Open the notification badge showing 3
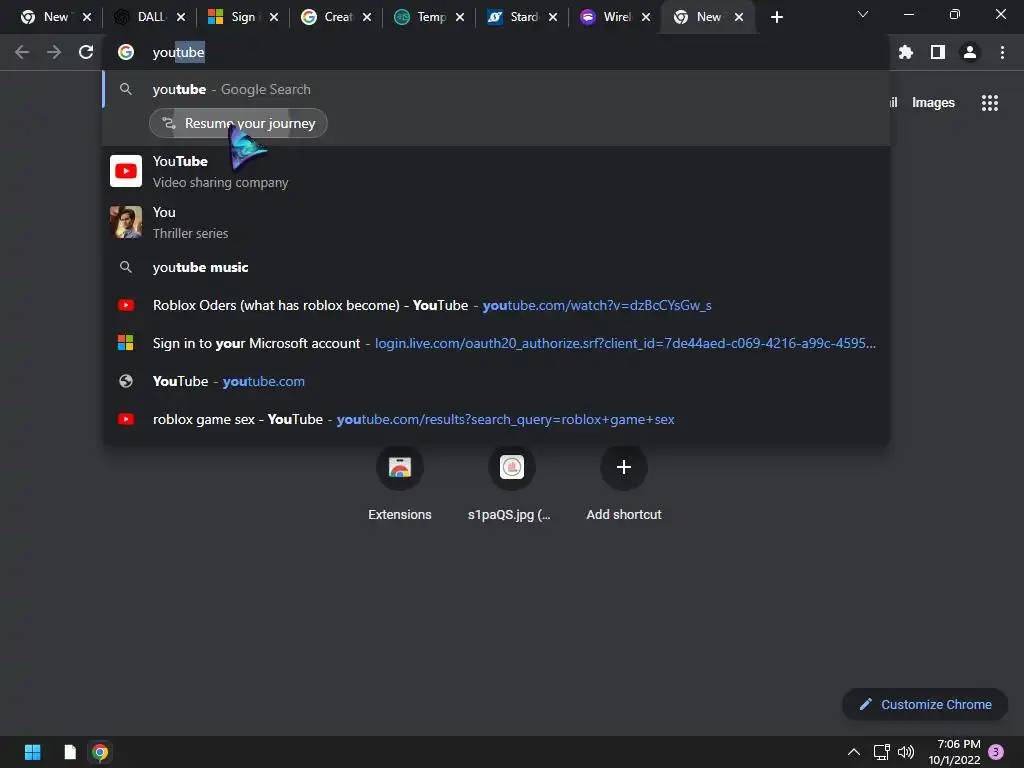1024x768 pixels. pos(996,752)
